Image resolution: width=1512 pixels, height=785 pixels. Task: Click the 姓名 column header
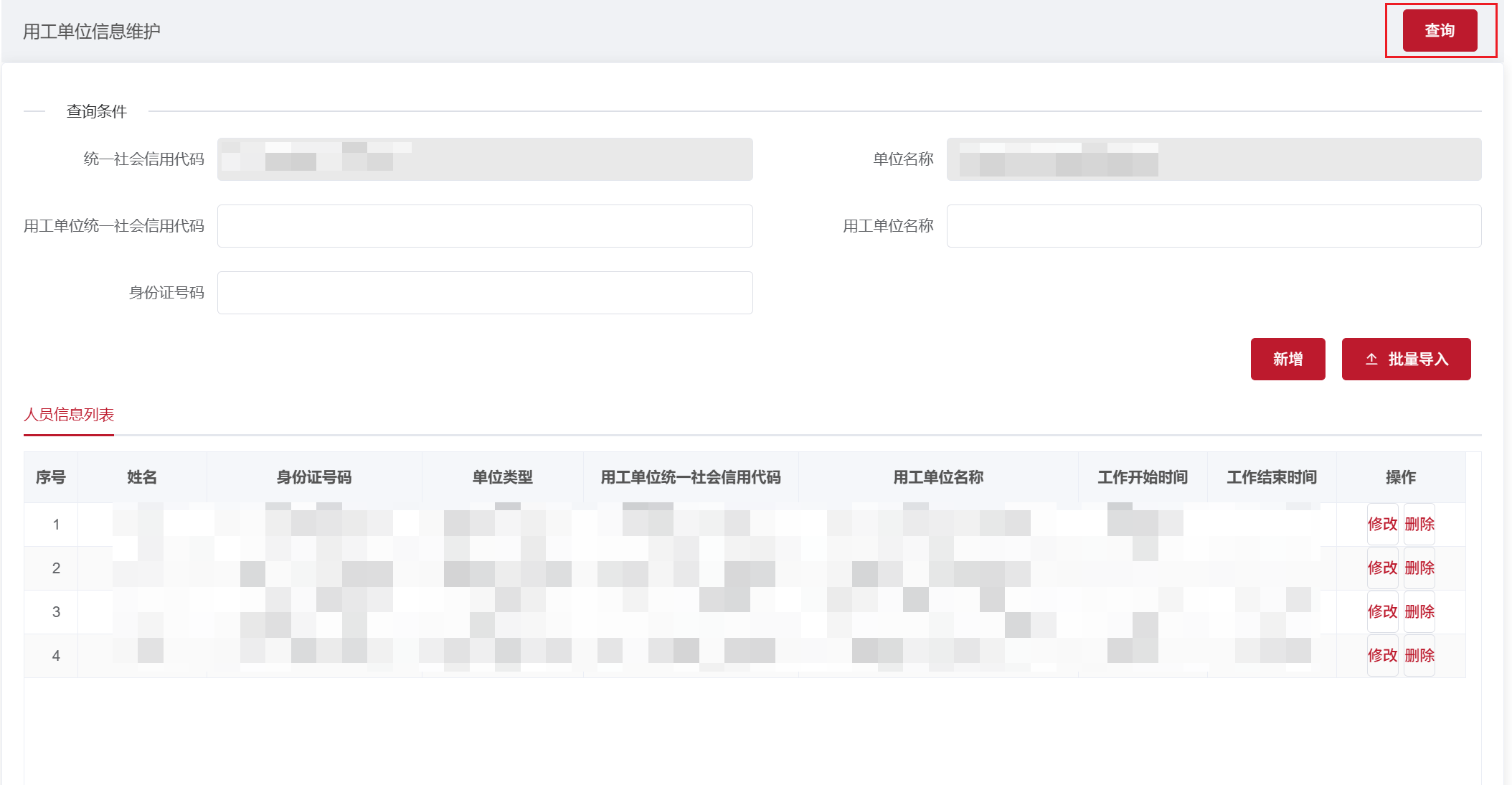(142, 477)
